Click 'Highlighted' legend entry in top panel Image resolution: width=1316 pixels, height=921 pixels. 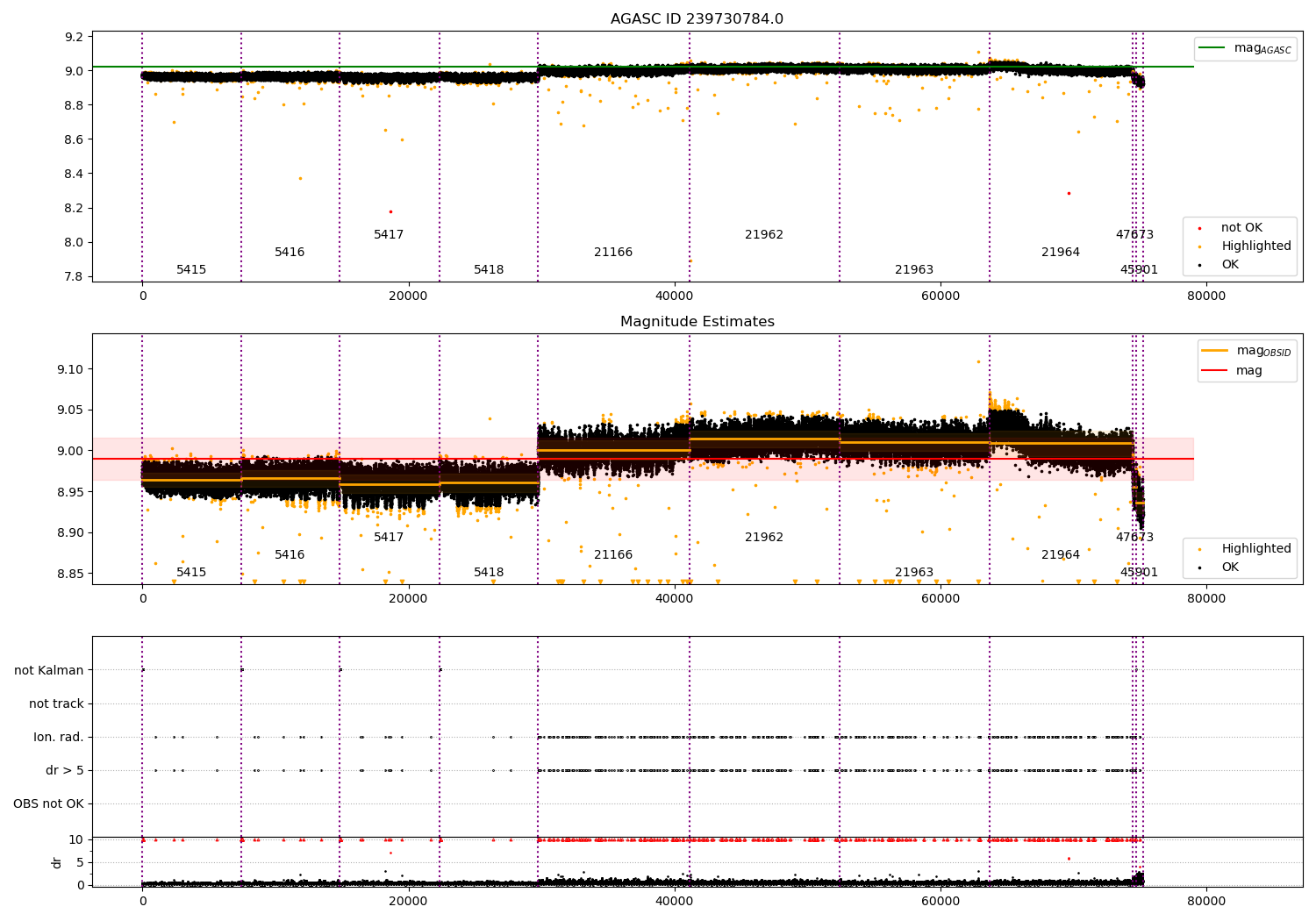1243,246
